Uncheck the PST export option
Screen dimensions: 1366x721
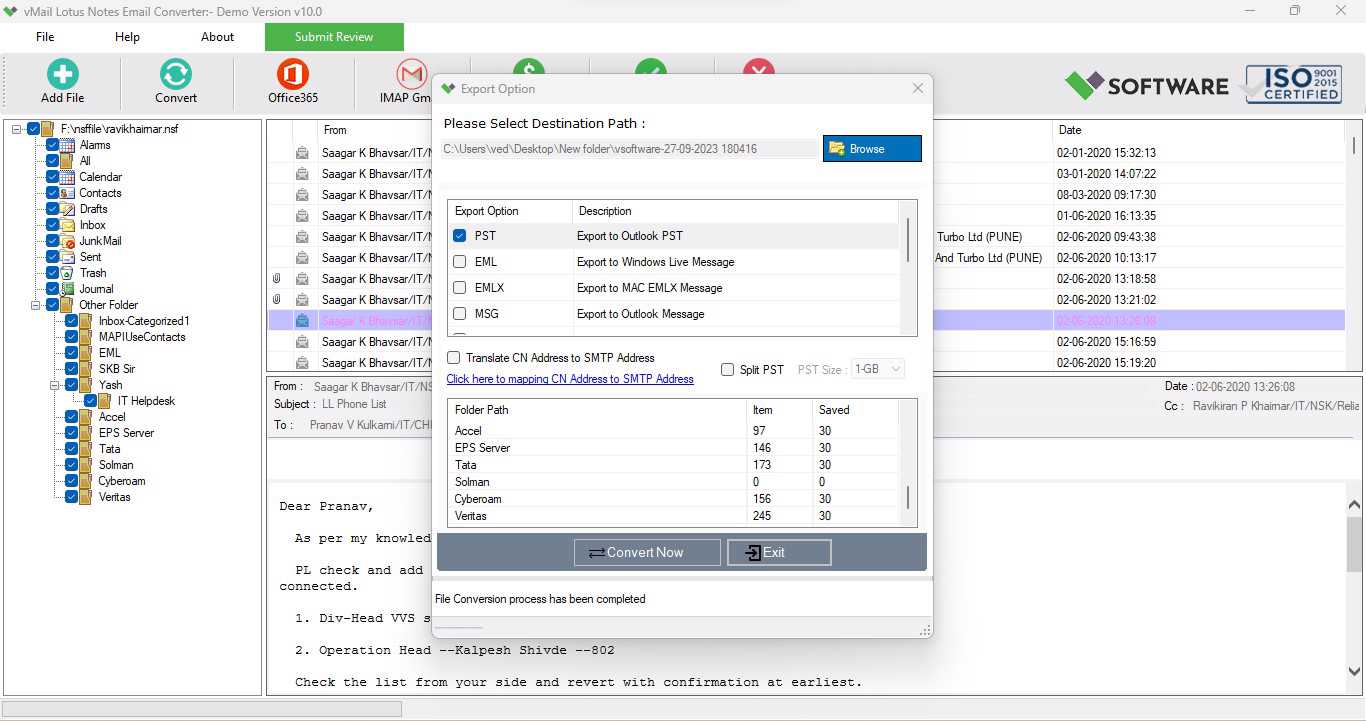point(460,236)
